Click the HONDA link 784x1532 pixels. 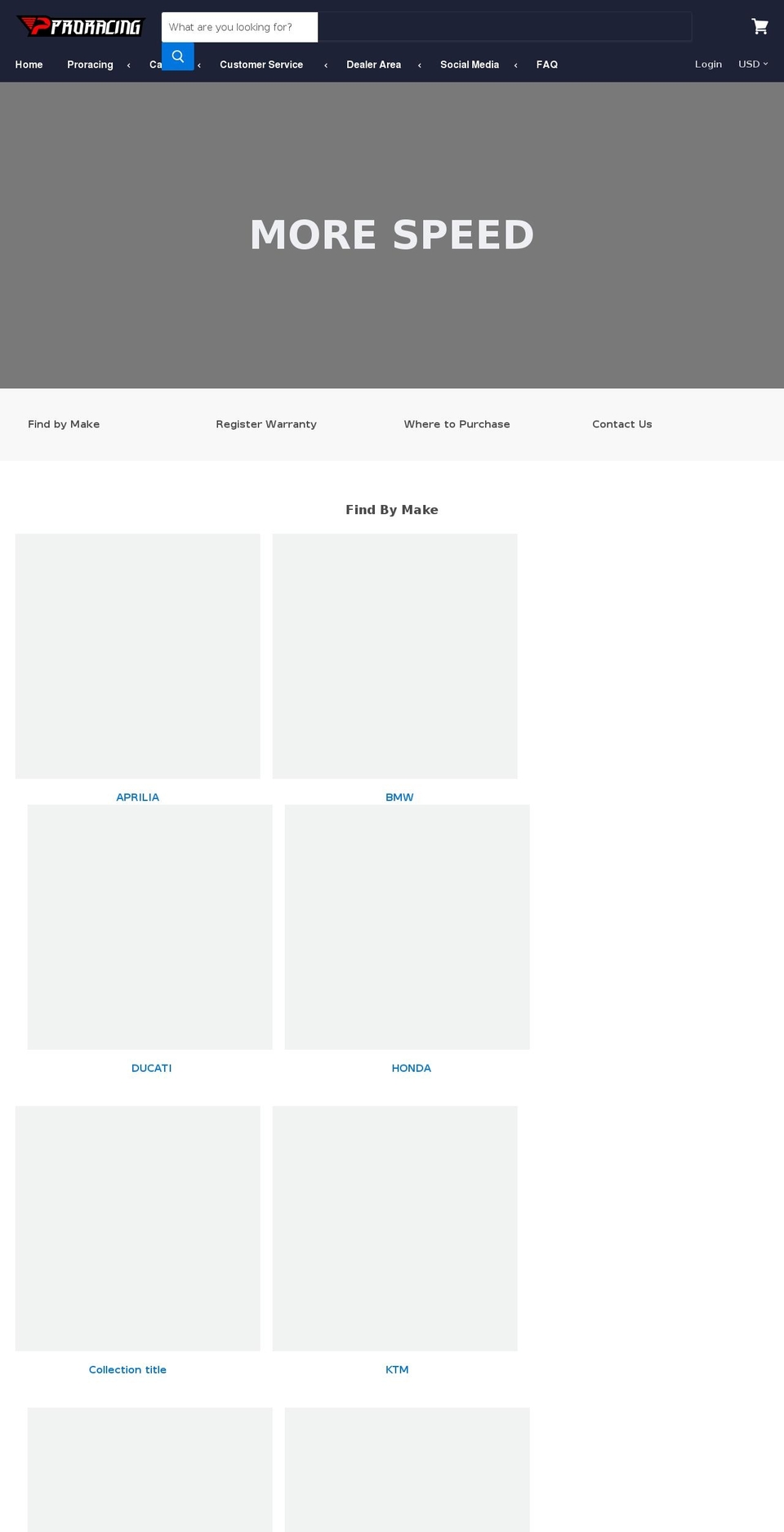(411, 1068)
